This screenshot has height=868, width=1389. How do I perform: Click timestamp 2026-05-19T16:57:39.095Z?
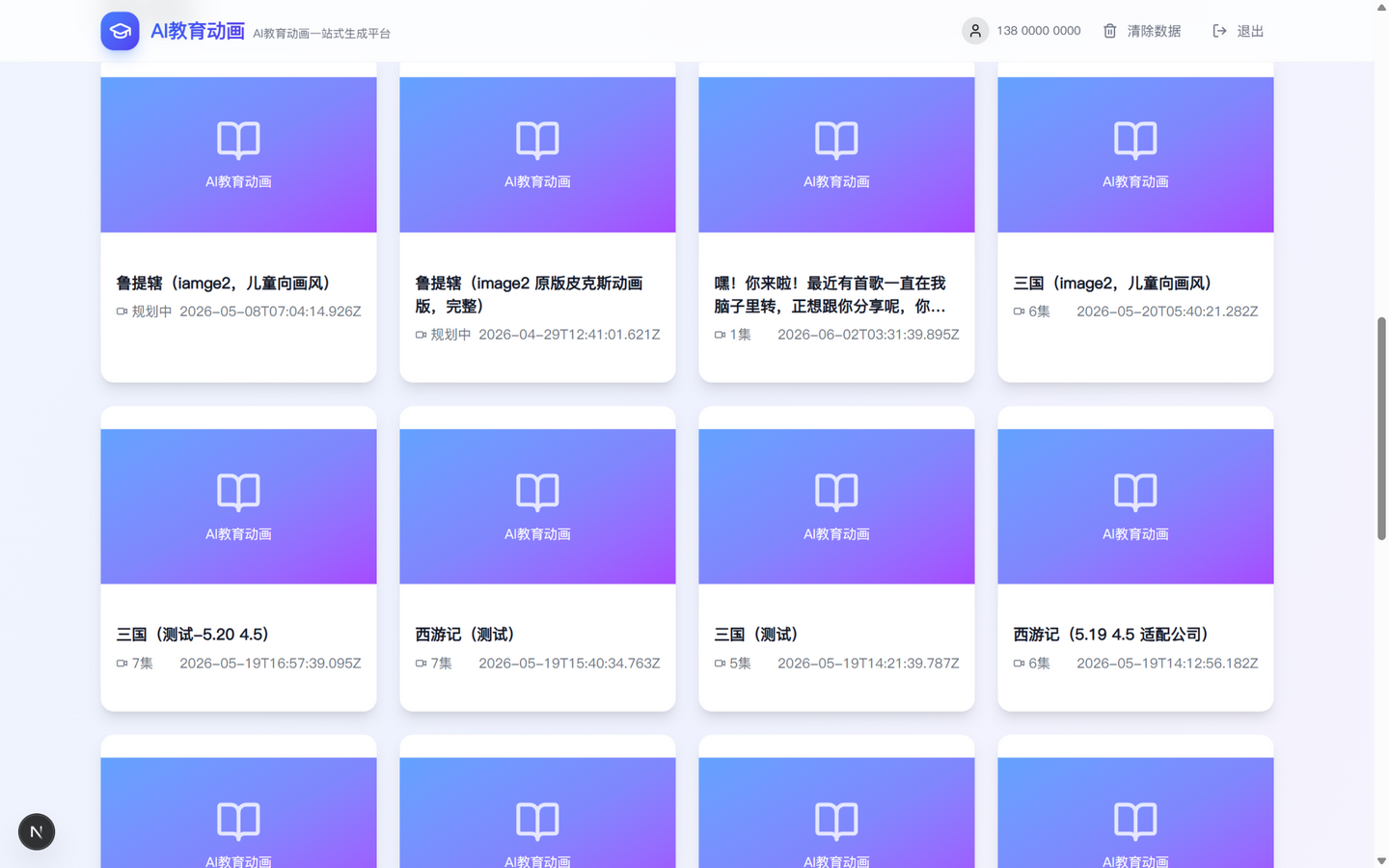(x=270, y=664)
